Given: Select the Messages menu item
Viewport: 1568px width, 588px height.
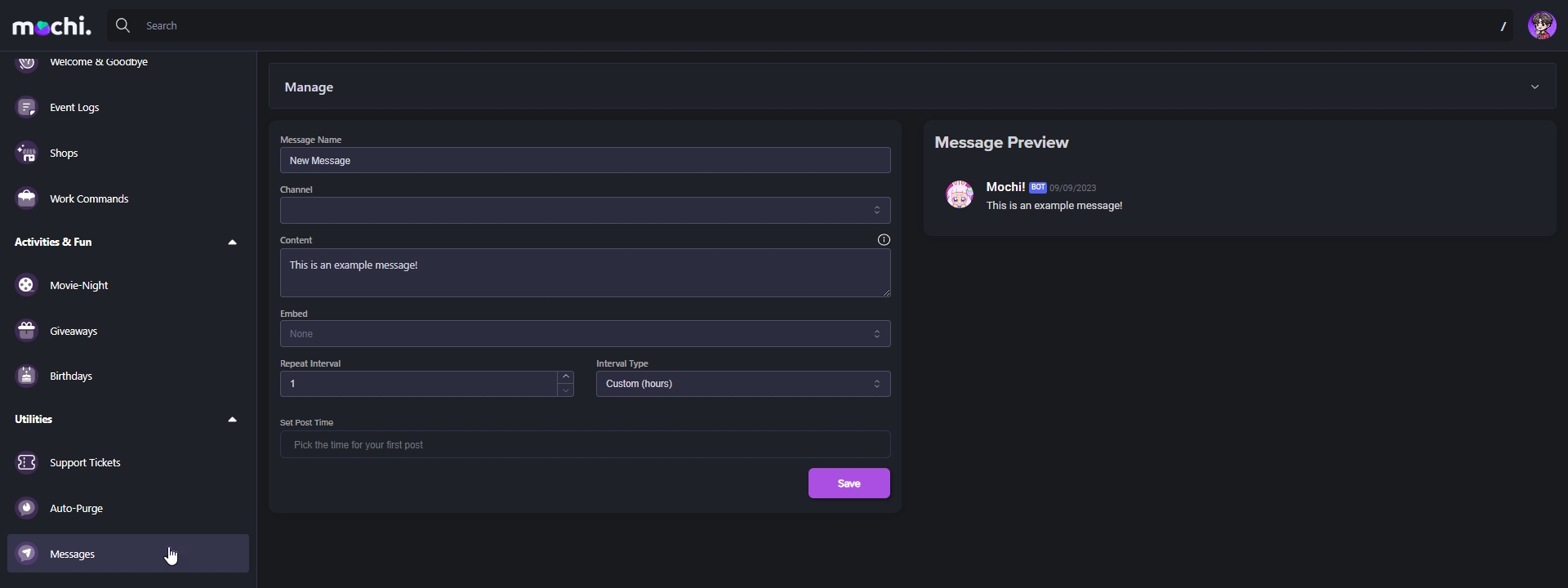Looking at the screenshot, I should point(128,554).
